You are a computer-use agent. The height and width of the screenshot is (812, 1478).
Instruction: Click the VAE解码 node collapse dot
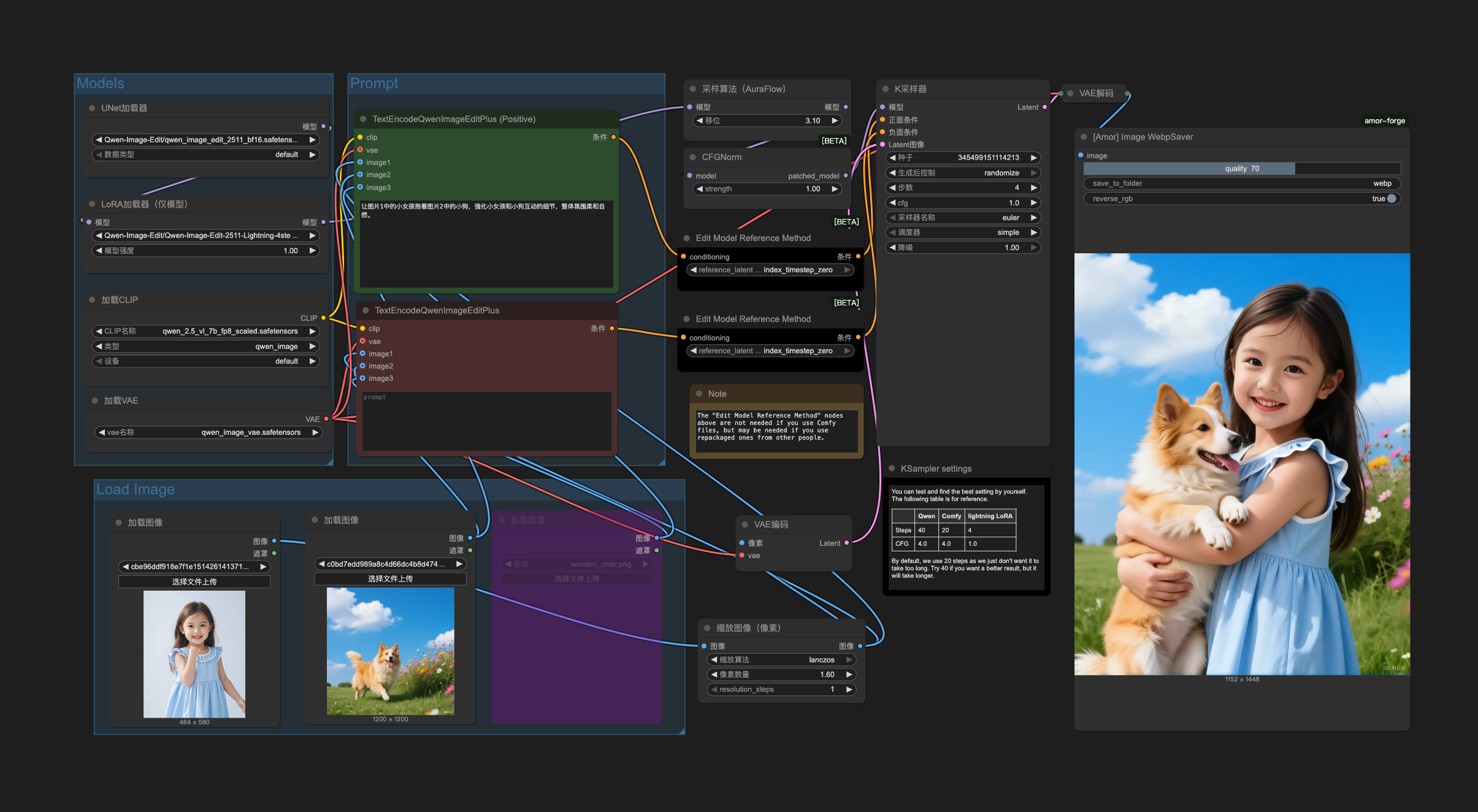click(1070, 93)
